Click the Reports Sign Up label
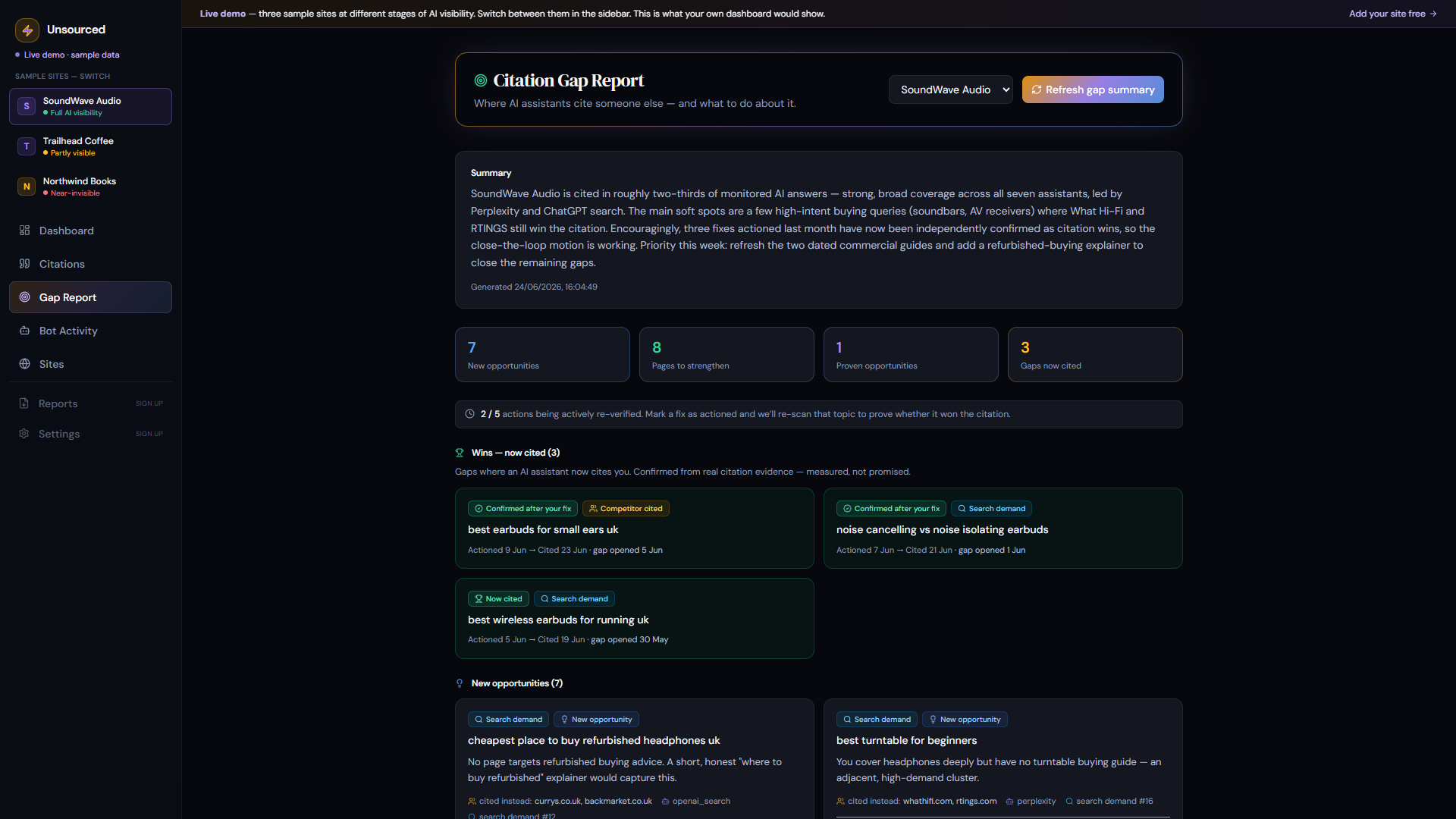1456x819 pixels. [x=149, y=403]
